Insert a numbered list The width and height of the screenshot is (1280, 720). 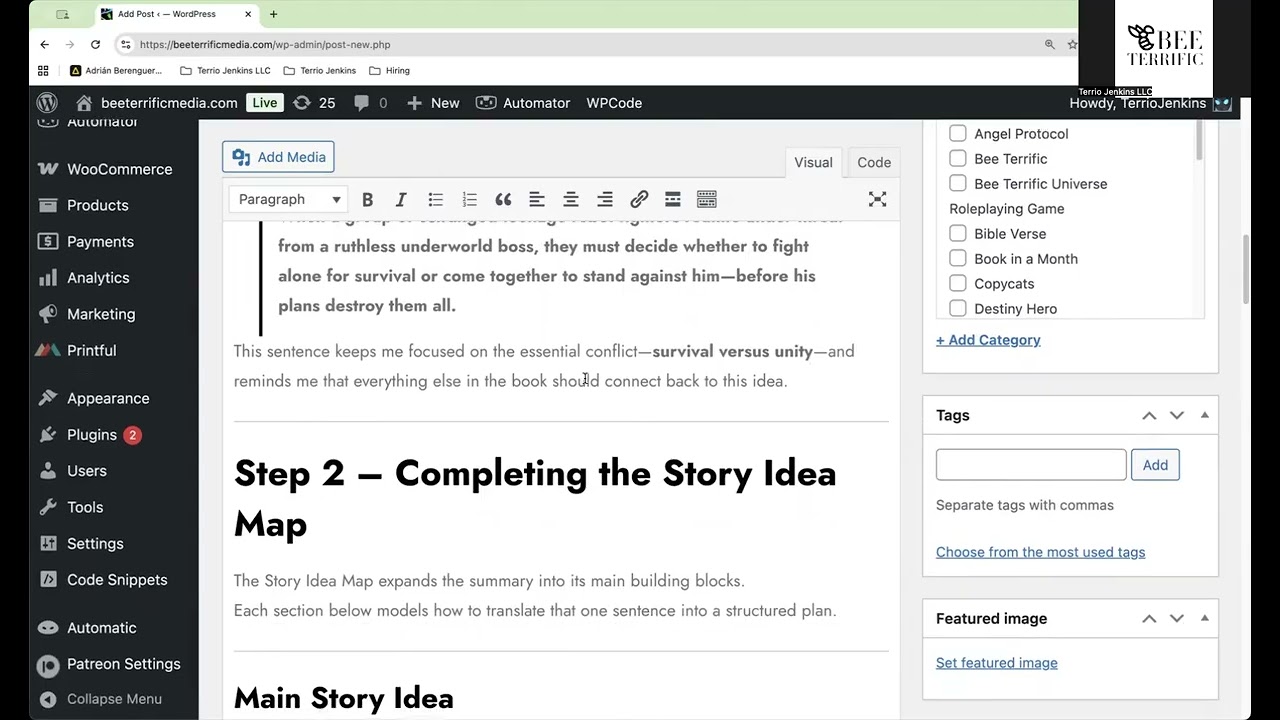[x=469, y=200]
